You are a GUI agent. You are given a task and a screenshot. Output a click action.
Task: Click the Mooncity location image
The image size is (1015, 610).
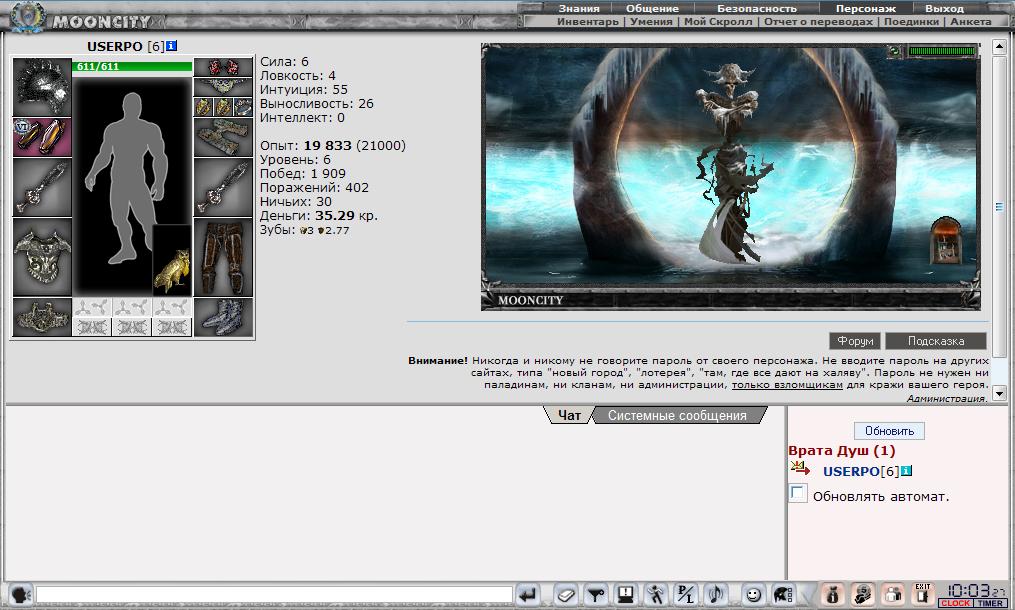click(730, 177)
